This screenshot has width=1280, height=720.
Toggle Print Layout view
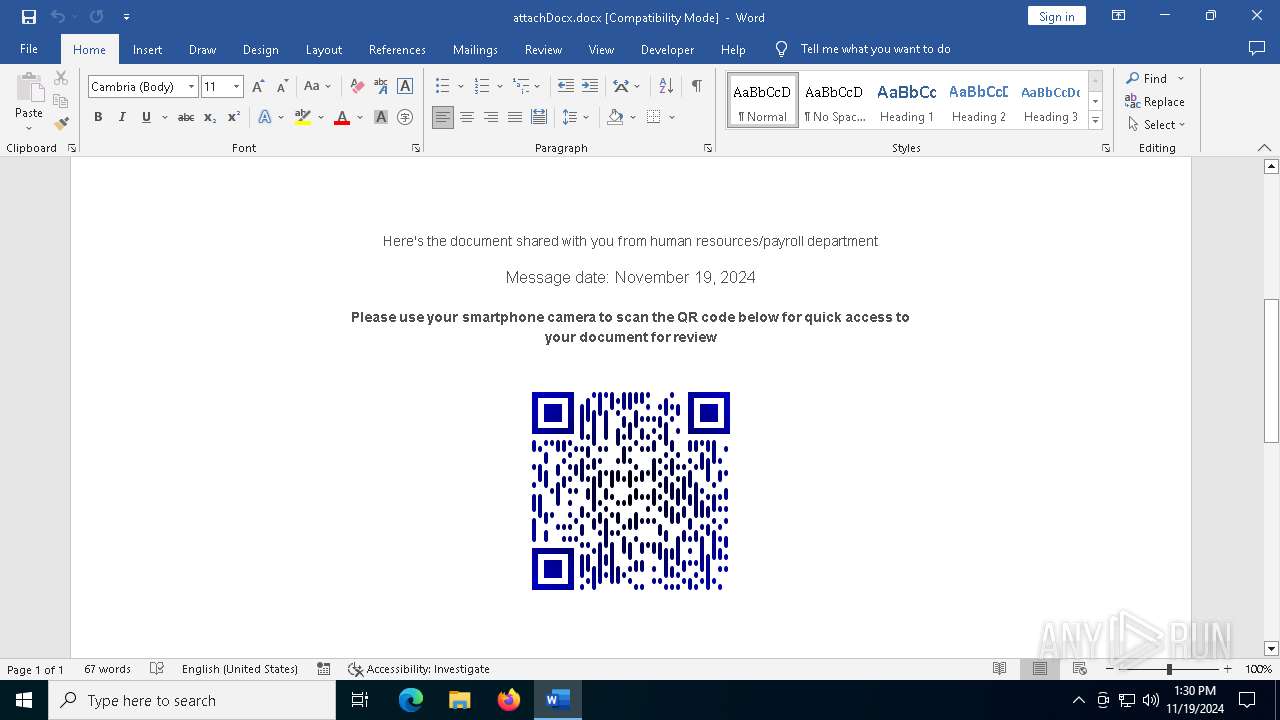pyautogui.click(x=1040, y=668)
